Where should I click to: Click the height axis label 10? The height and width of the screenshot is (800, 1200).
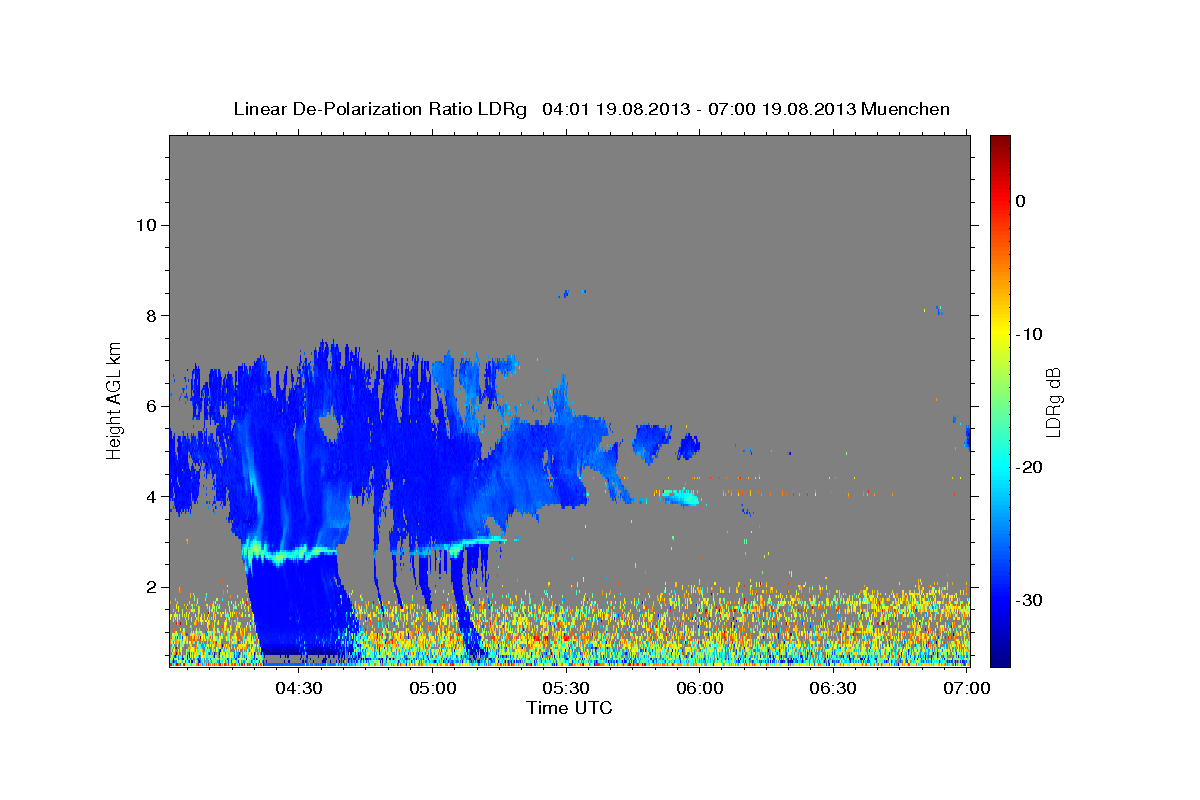click(x=145, y=225)
